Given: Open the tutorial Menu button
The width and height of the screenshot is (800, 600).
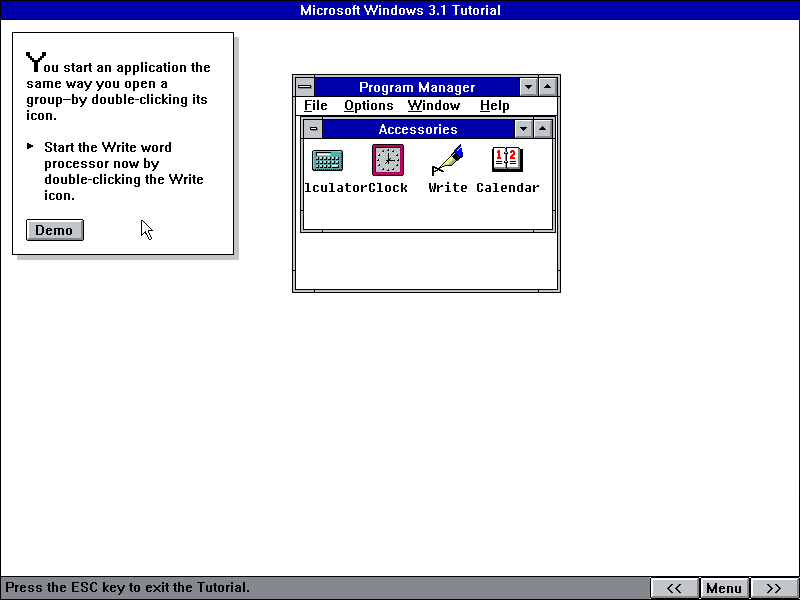Looking at the screenshot, I should pos(723,588).
